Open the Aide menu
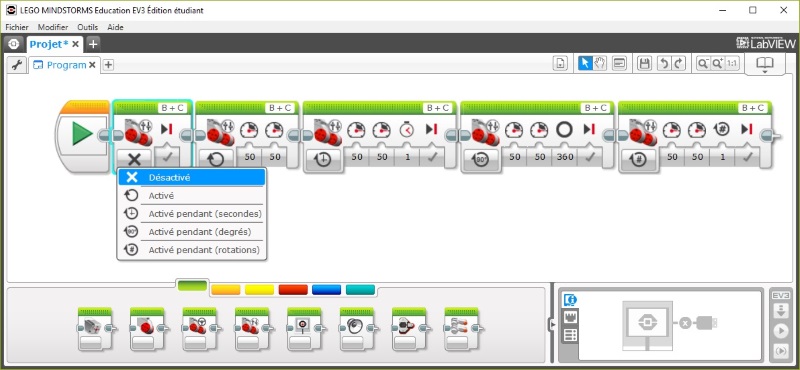Viewport: 800px width, 370px height. pos(115,27)
